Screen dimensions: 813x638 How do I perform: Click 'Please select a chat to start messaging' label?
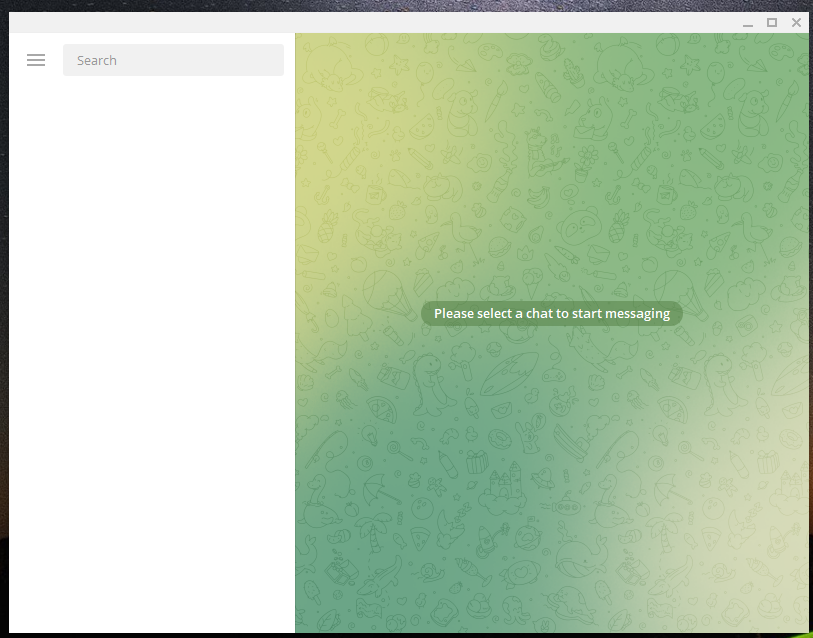(552, 313)
